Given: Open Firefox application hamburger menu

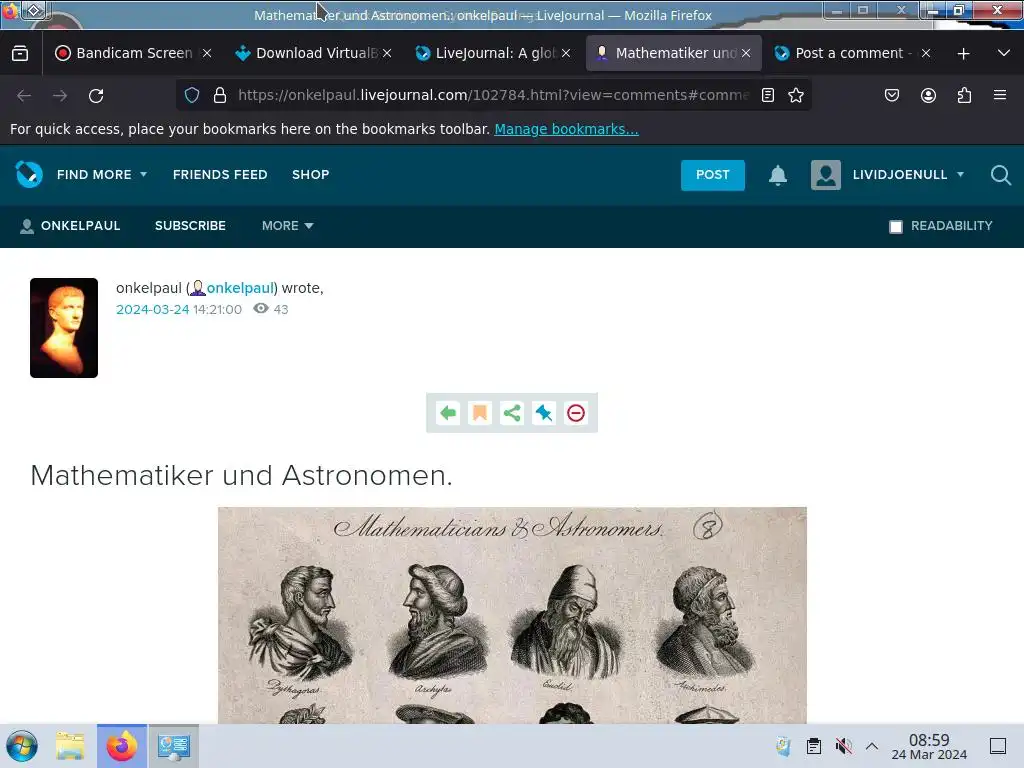Looking at the screenshot, I should coord(1000,95).
